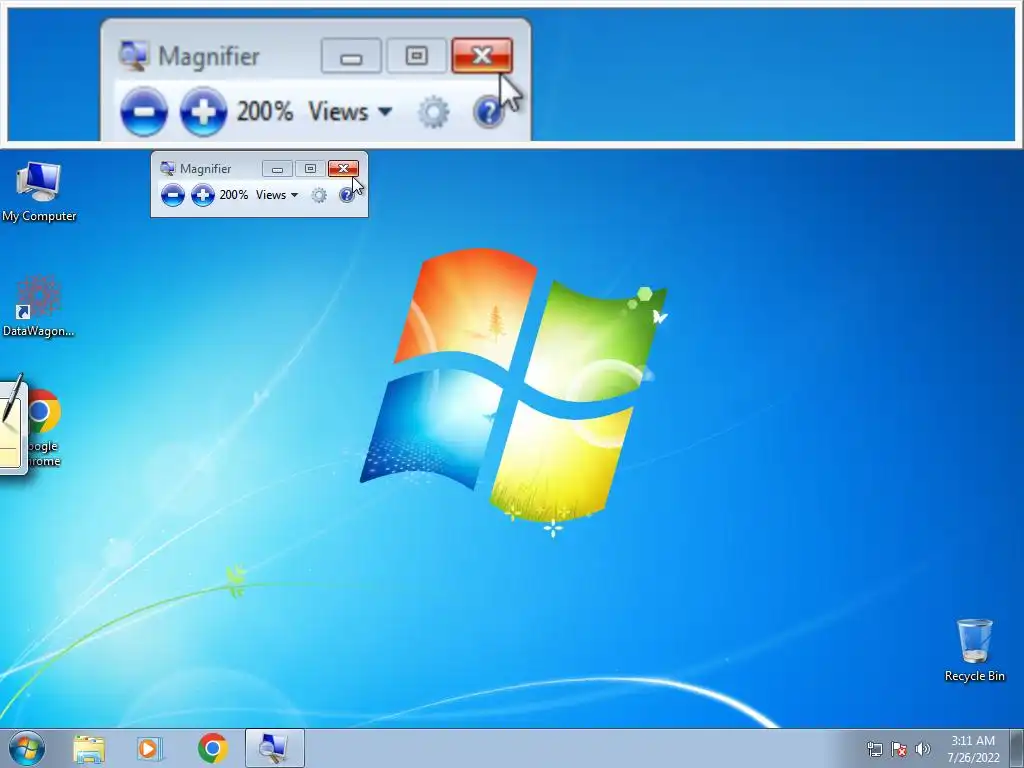Open Magnifier Options gear in the small Magnifier window
This screenshot has height=768, width=1024.
tap(319, 195)
